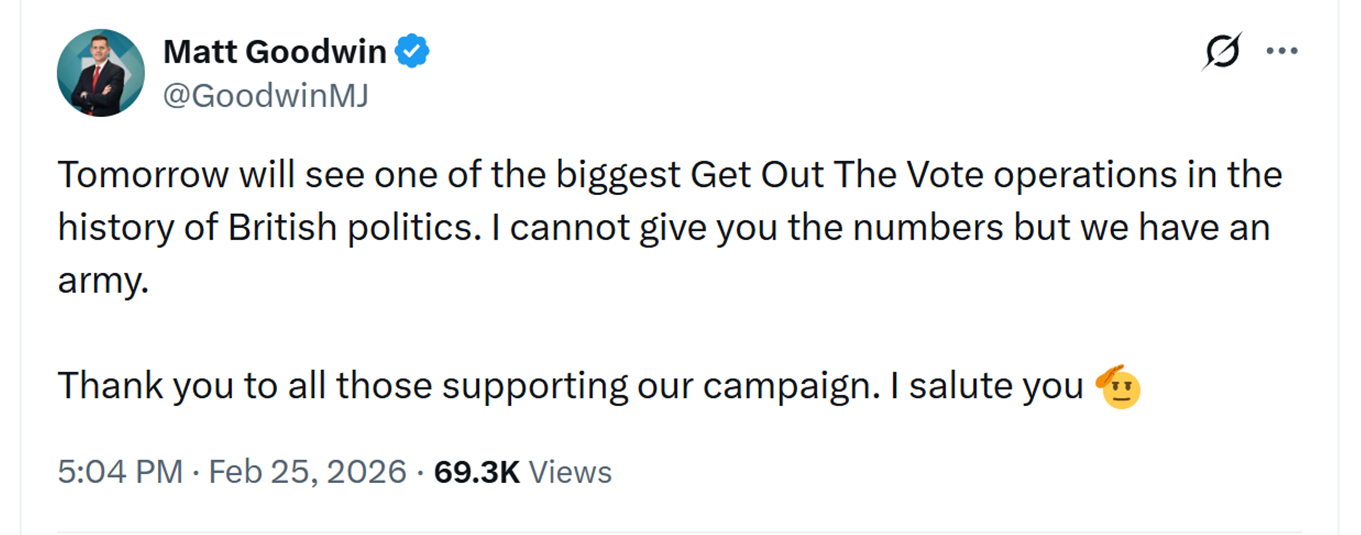1361x535 pixels.
Task: Click the saluting face emoji
Action: pyautogui.click(x=1120, y=386)
